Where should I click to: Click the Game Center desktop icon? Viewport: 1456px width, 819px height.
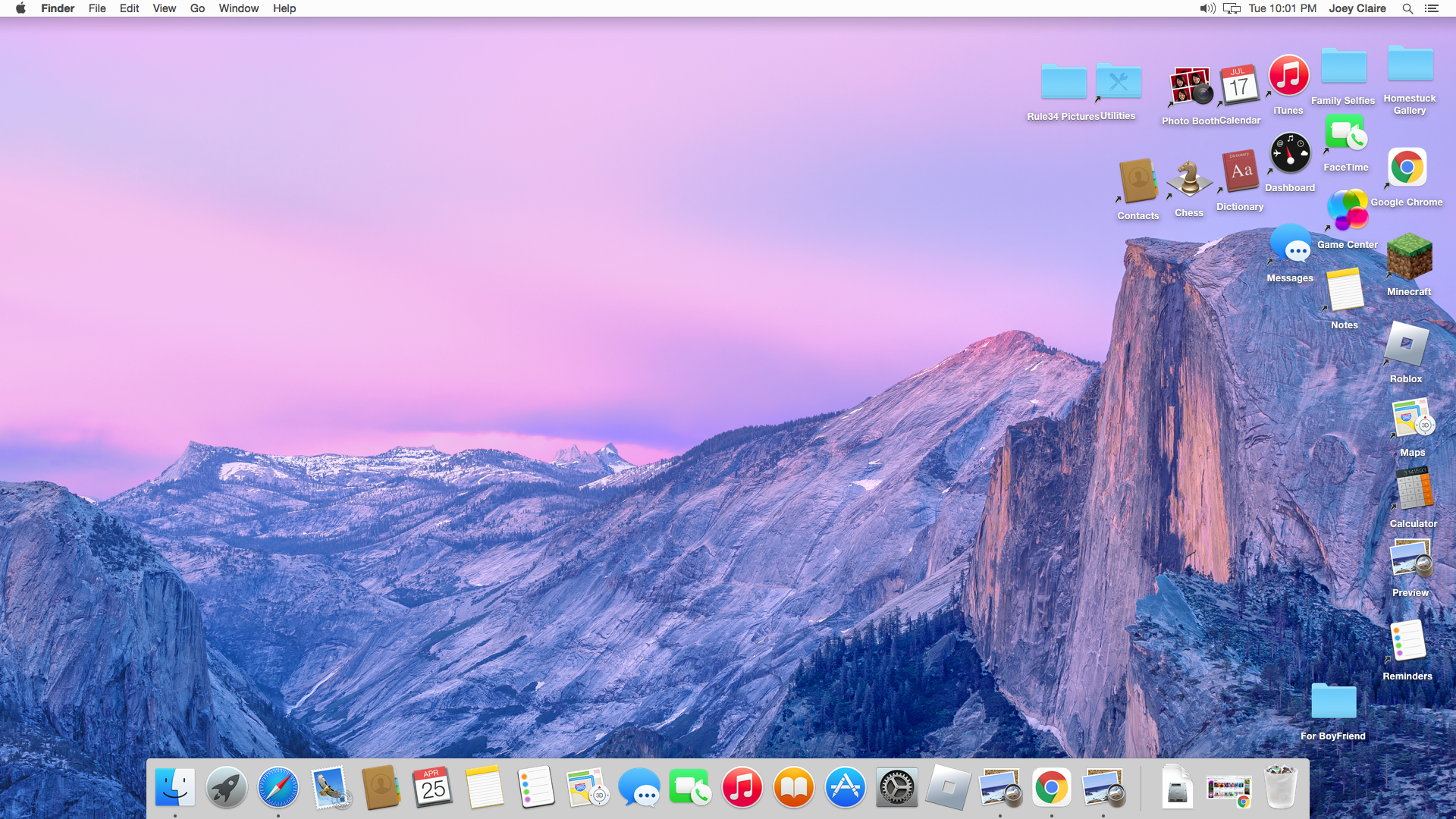click(x=1348, y=211)
